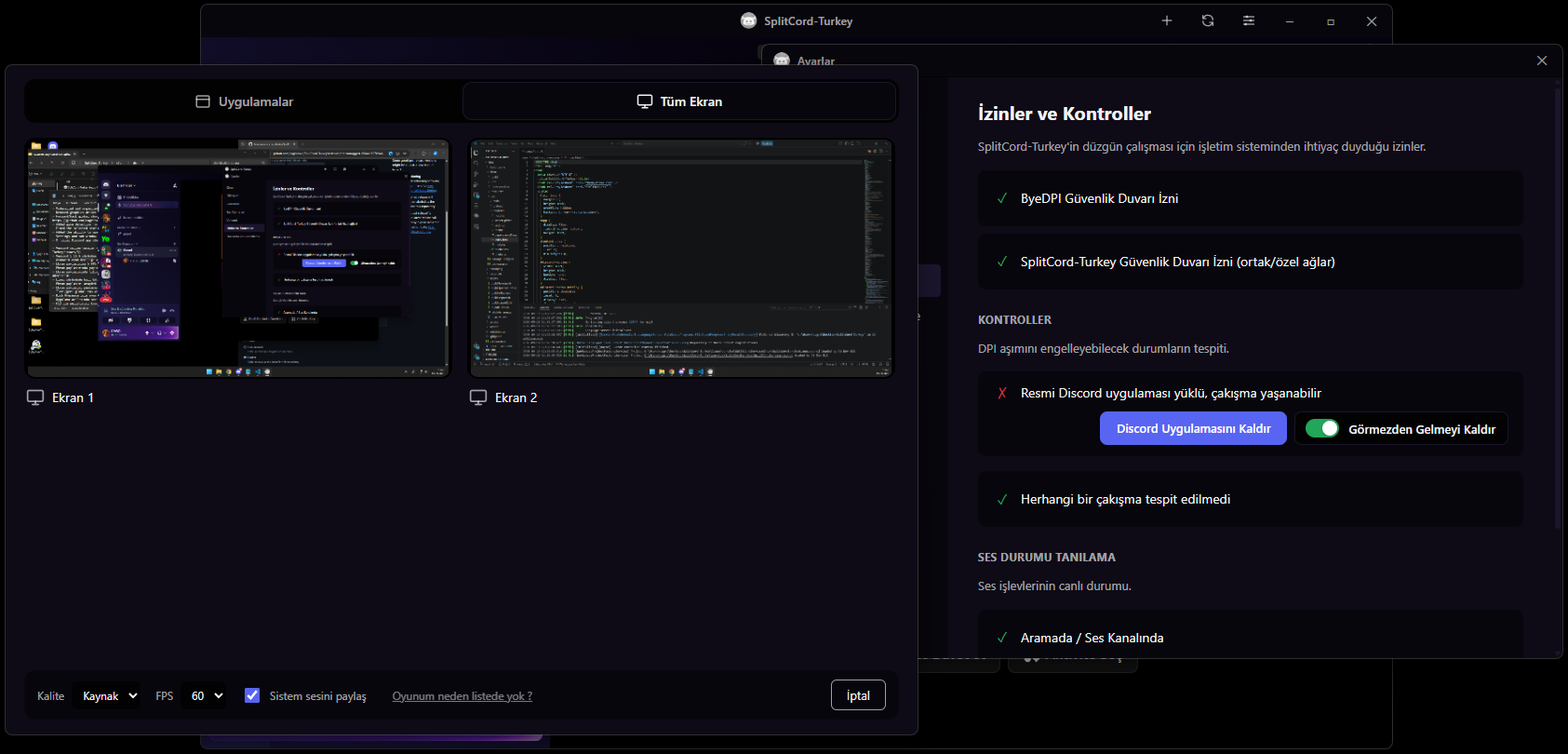Switch to the Uygulamalar tab
The height and width of the screenshot is (754, 1568).
(245, 101)
